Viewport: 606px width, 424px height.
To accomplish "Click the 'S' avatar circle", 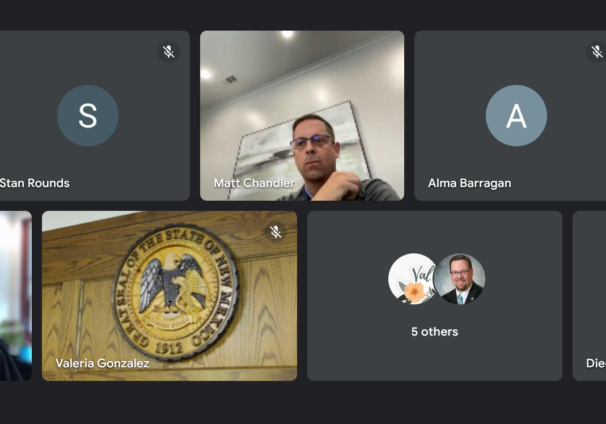I will pyautogui.click(x=88, y=116).
